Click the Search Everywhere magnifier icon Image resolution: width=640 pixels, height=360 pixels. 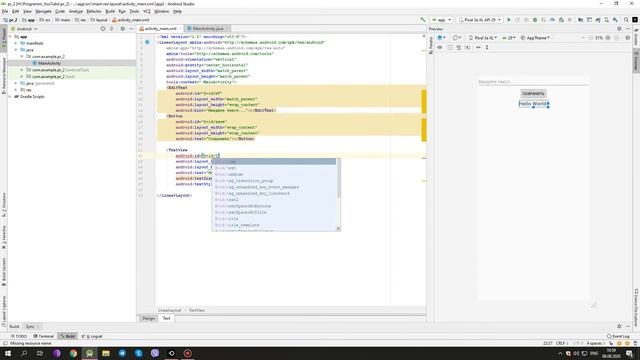(626, 20)
